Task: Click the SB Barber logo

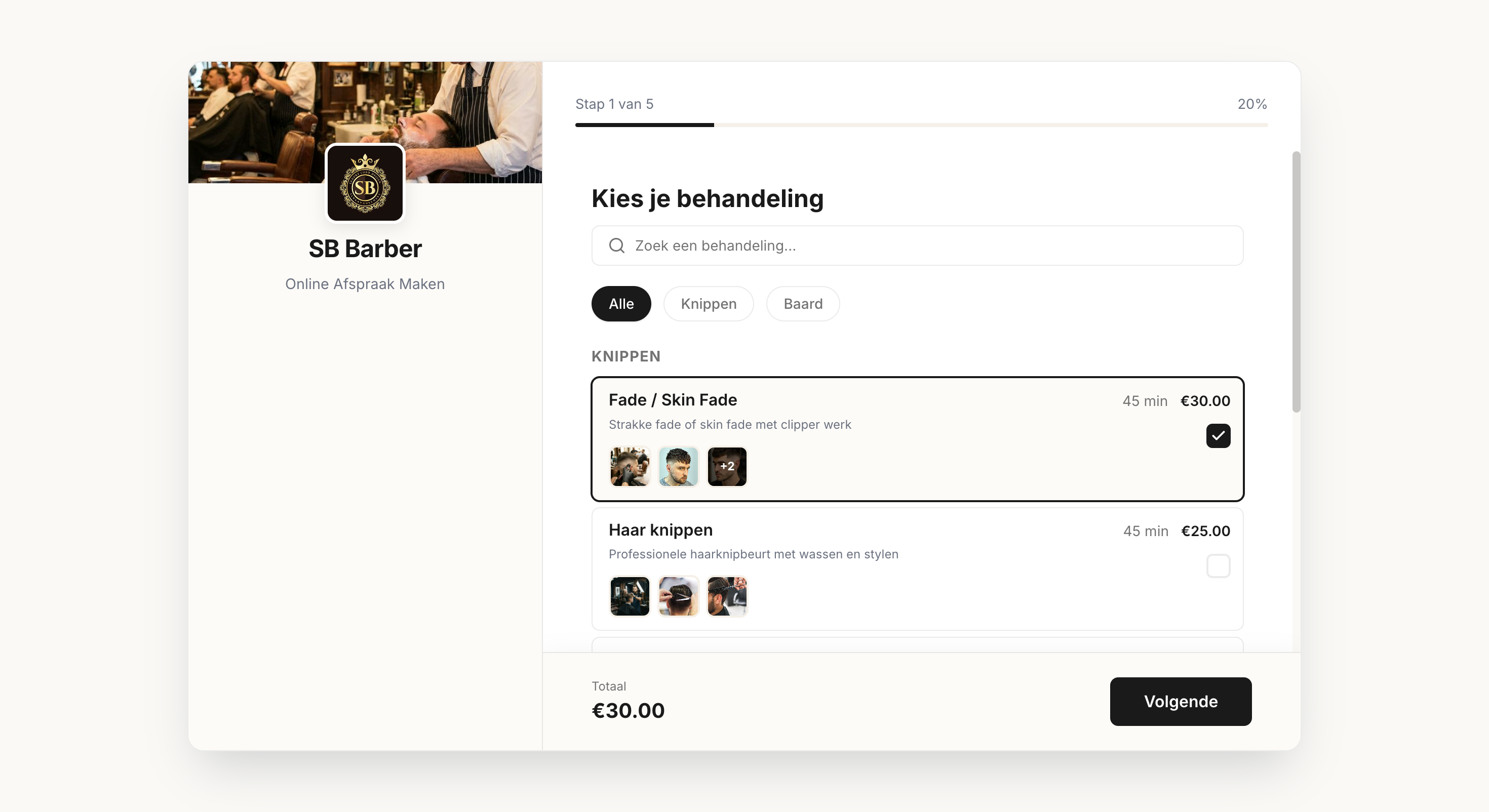Action: point(365,183)
